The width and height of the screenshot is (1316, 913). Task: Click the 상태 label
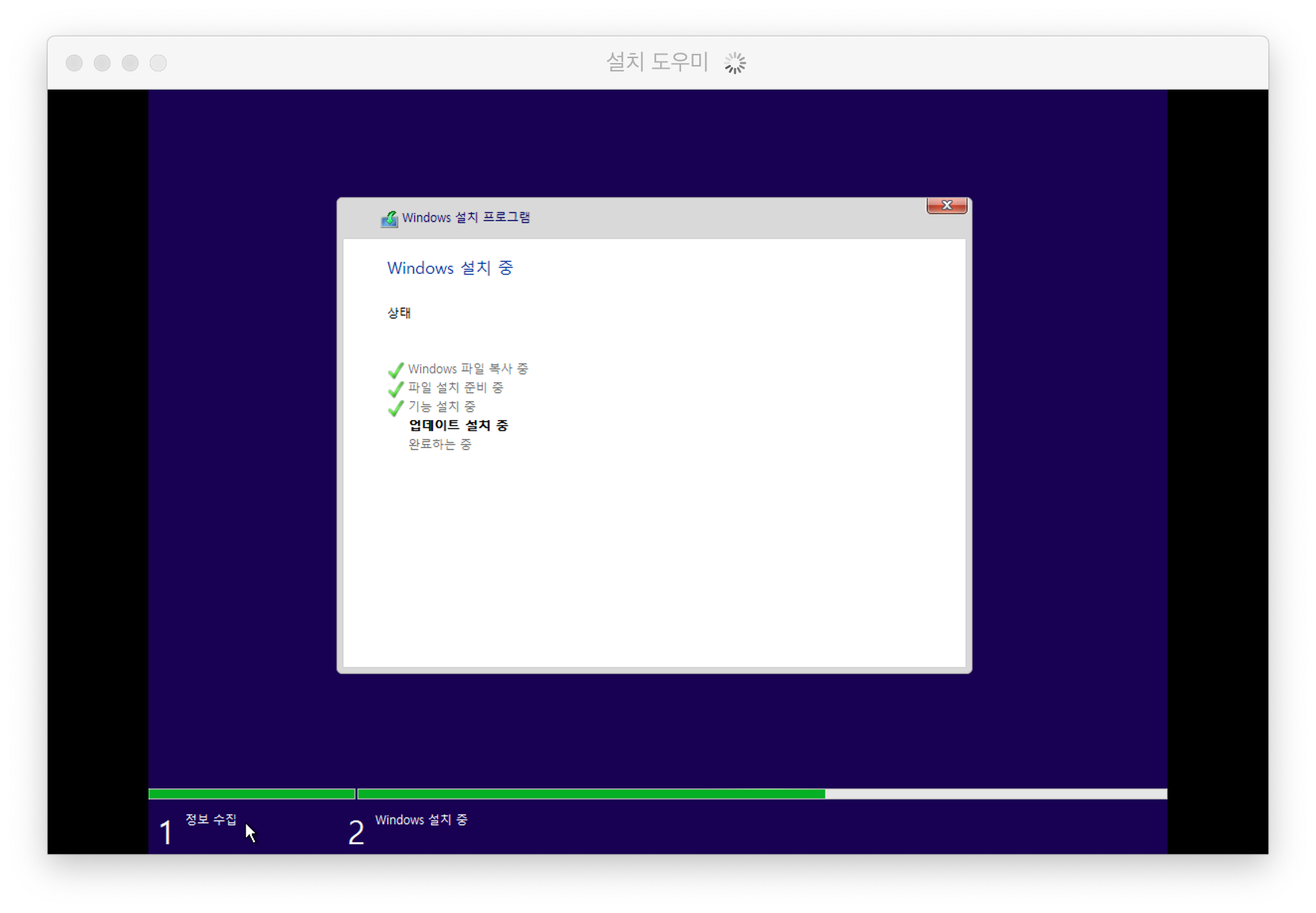coord(399,313)
